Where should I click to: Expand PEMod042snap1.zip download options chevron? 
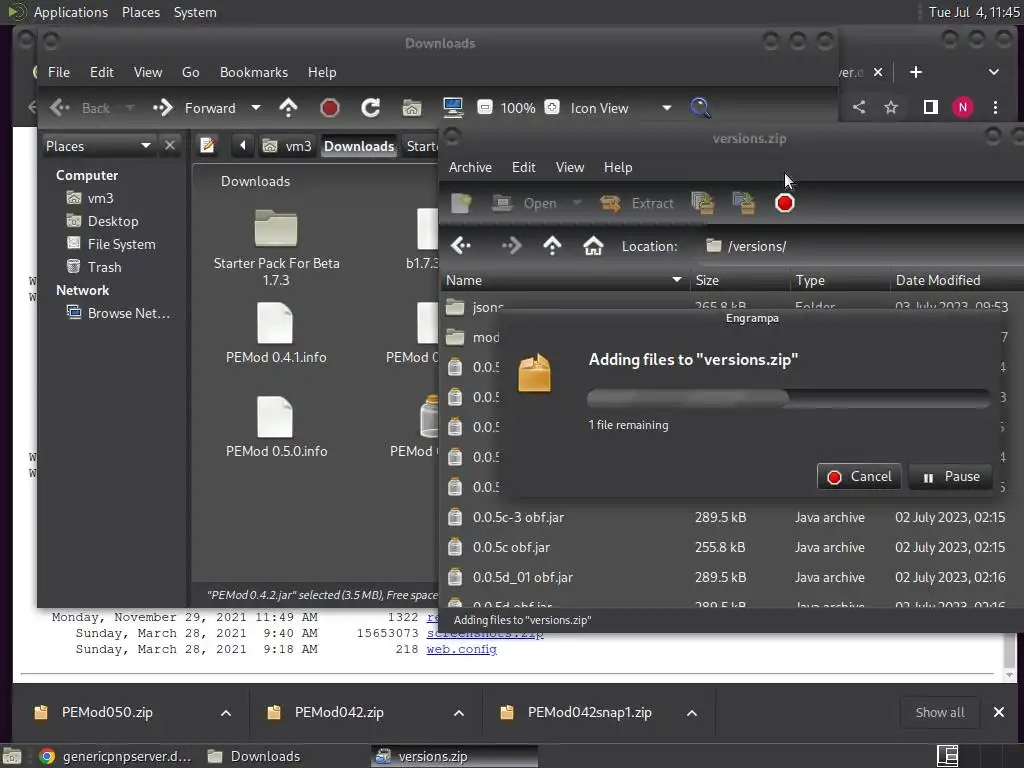[x=692, y=712]
